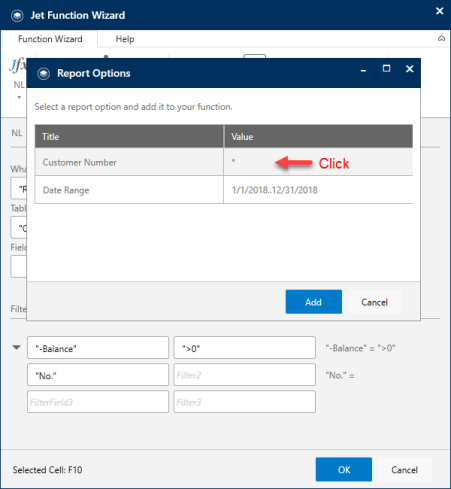Collapse the ribbon with the chevron icon

(441, 39)
